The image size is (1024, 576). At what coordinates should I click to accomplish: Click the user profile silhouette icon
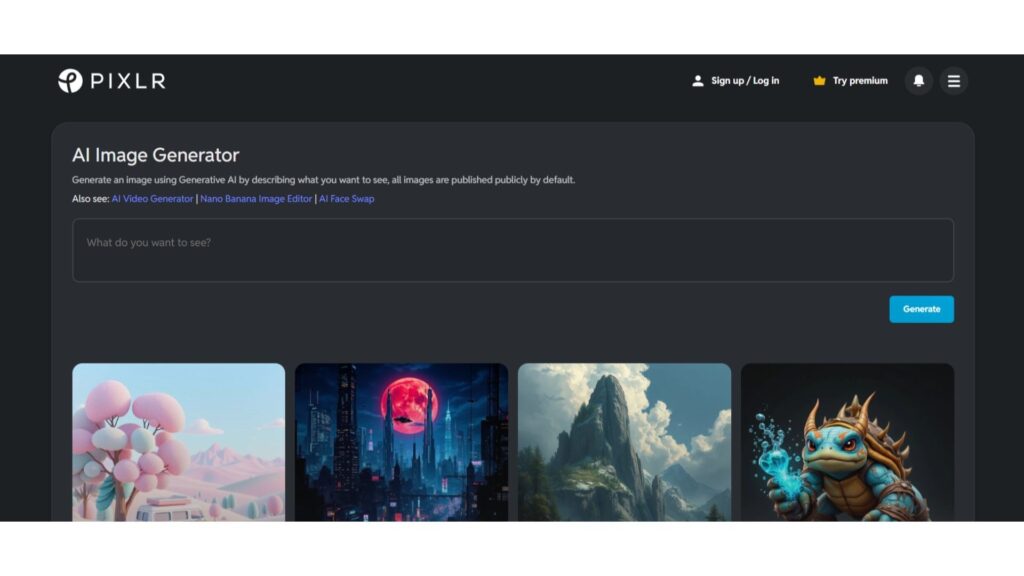pyautogui.click(x=698, y=81)
